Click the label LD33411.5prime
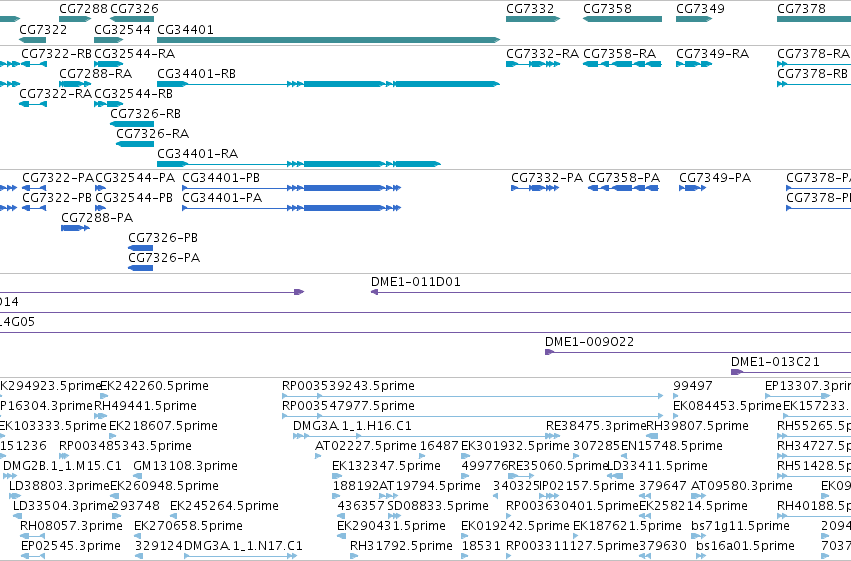851x561 pixels. pos(657,466)
